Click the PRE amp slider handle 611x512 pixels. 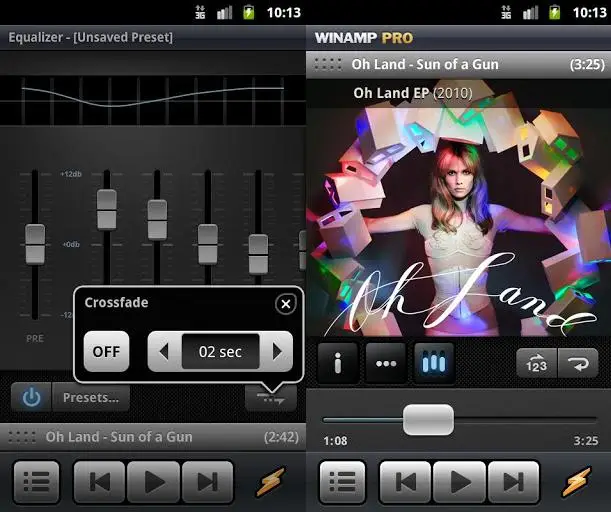click(35, 244)
